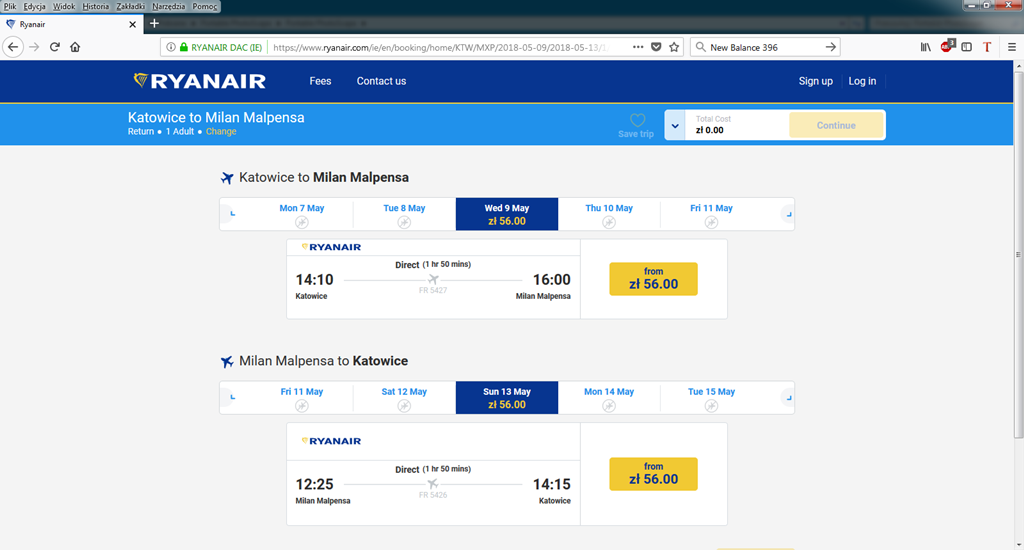1024x550 pixels.
Task: Close the Ryanair browser tab
Action: (133, 24)
